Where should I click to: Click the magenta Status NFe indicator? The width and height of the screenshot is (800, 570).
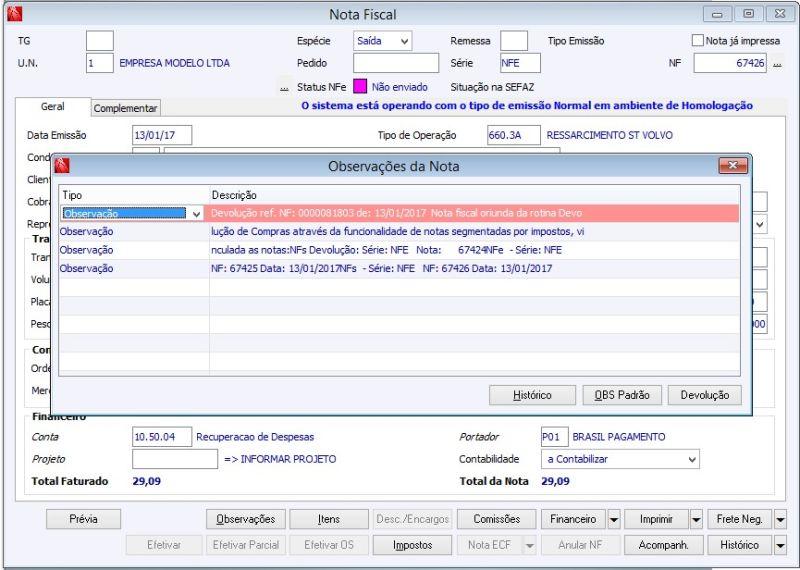[360, 86]
